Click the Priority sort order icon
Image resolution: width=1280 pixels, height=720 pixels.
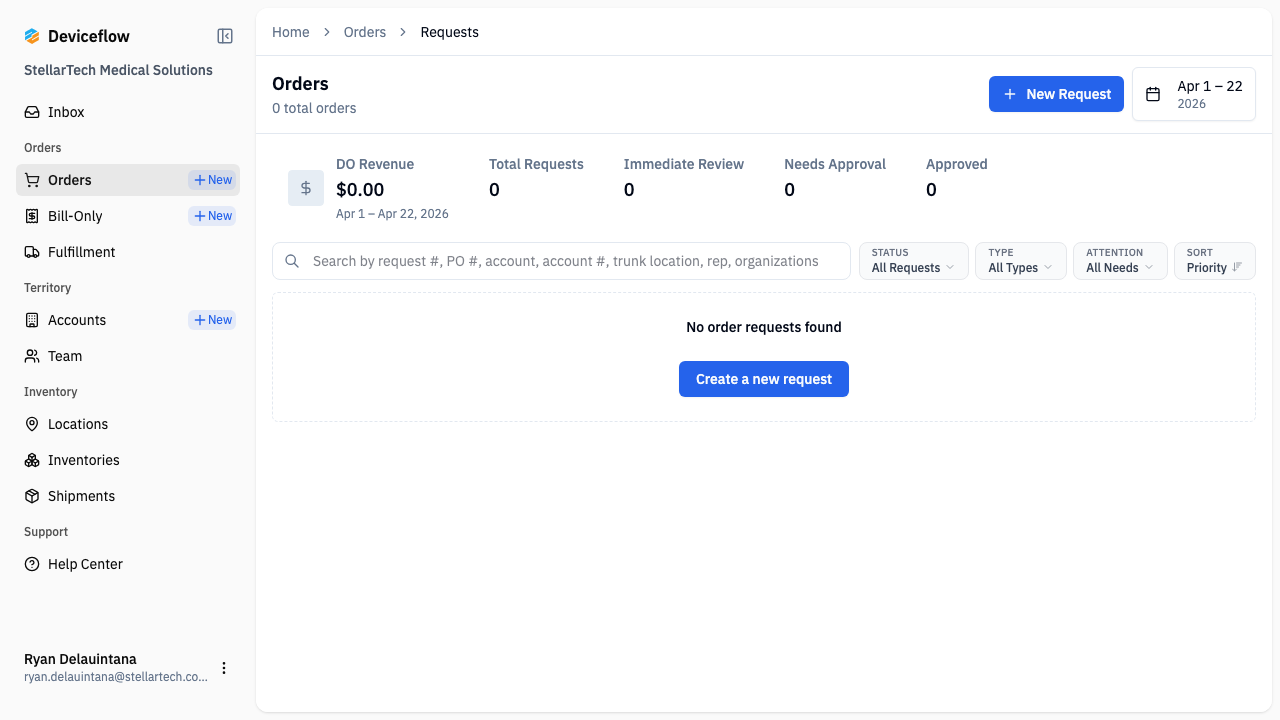pos(1238,267)
